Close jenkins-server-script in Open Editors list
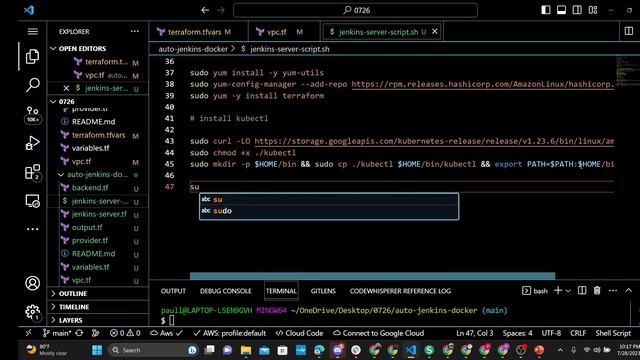The image size is (640, 360). coord(66,88)
